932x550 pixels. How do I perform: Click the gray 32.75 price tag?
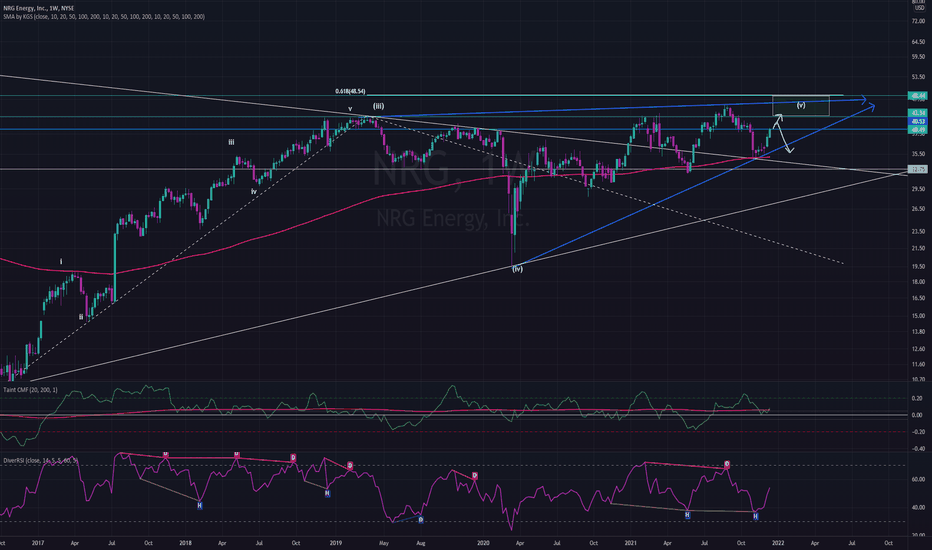[x=917, y=169]
